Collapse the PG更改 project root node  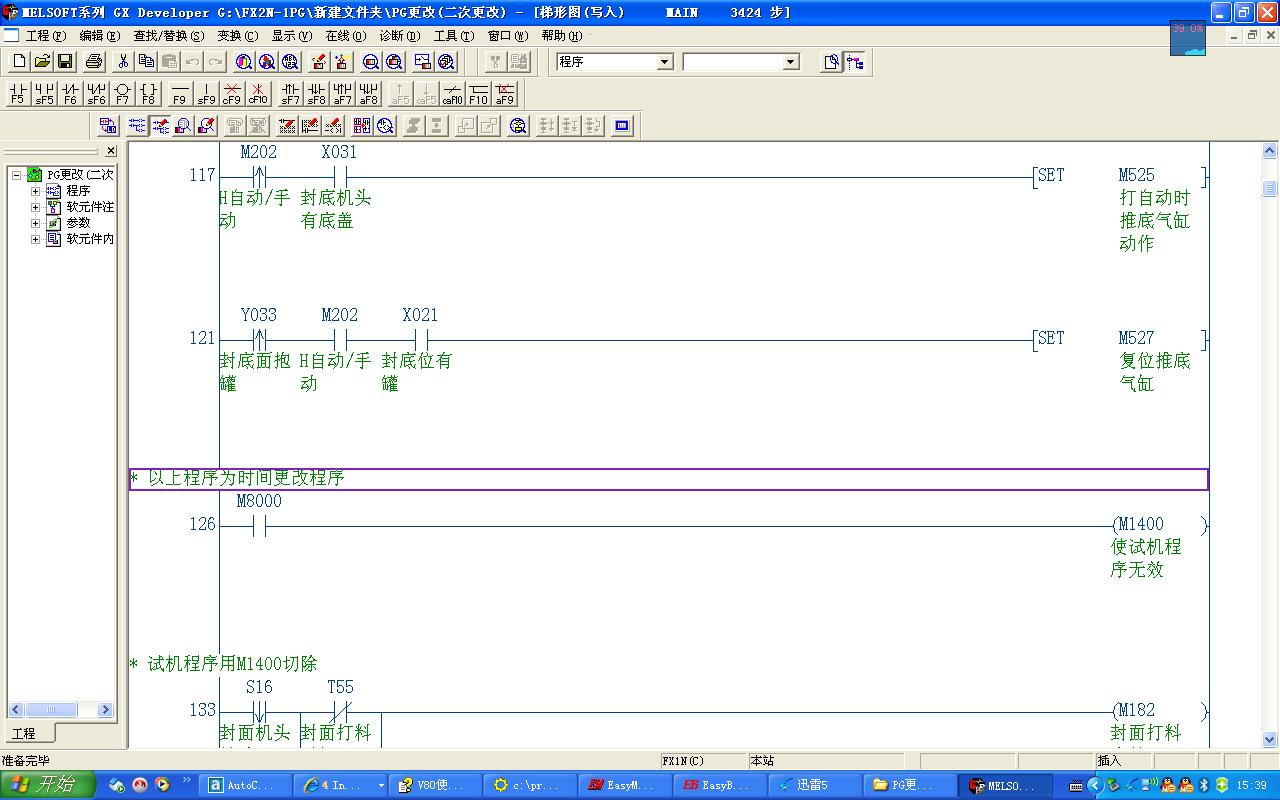click(17, 175)
